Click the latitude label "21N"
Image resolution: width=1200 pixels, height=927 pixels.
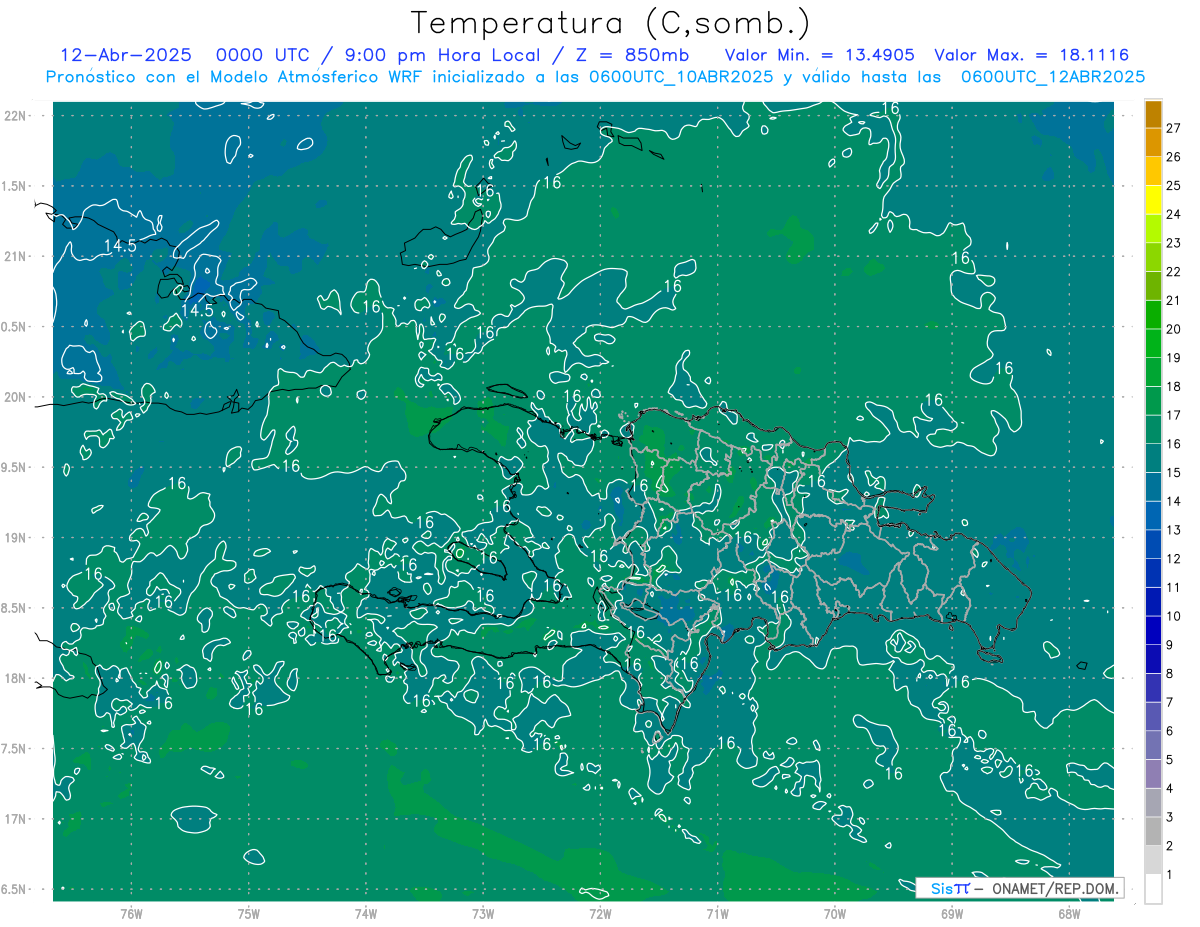14,256
